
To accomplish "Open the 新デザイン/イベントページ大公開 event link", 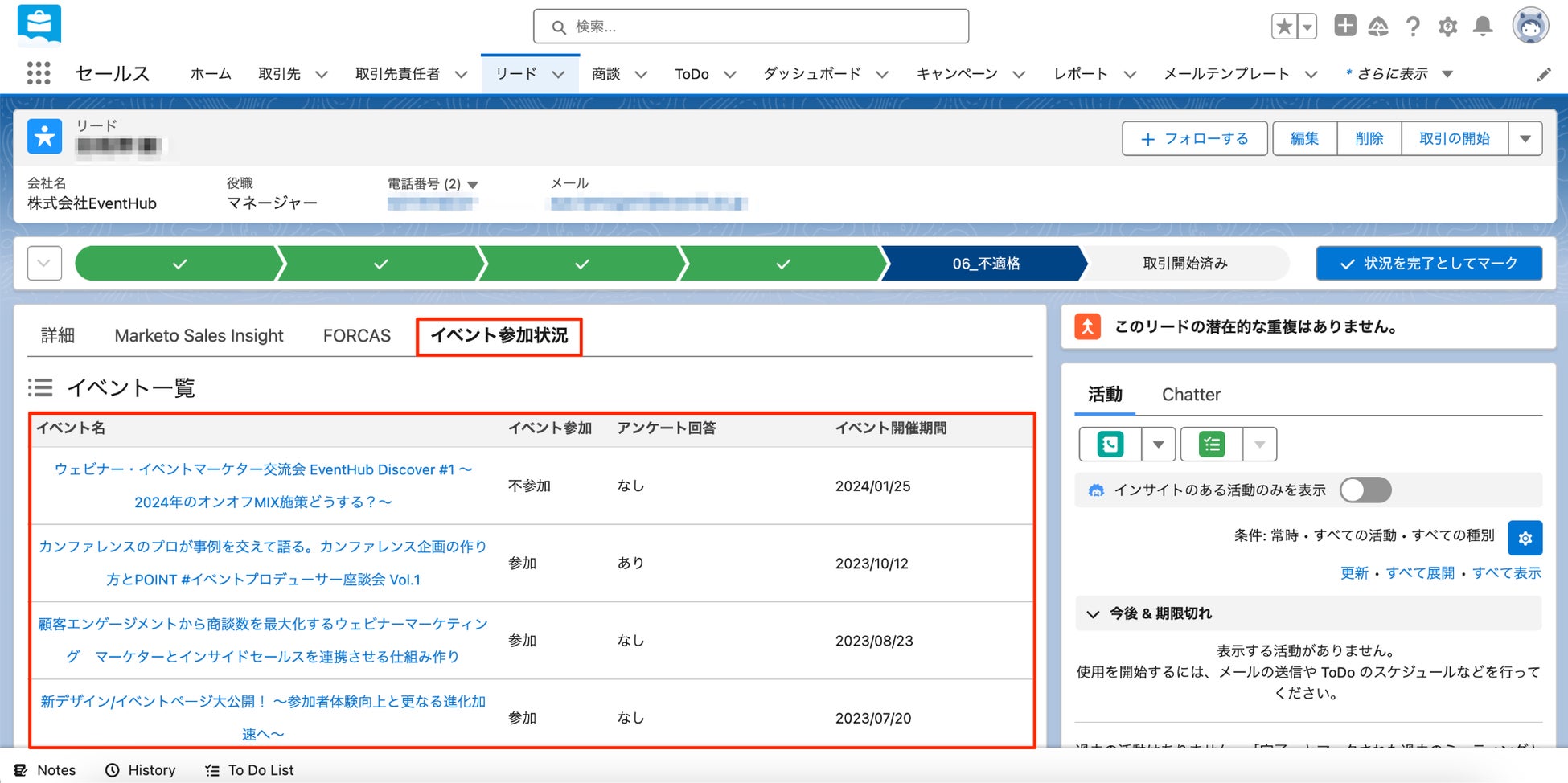I will pos(263,717).
